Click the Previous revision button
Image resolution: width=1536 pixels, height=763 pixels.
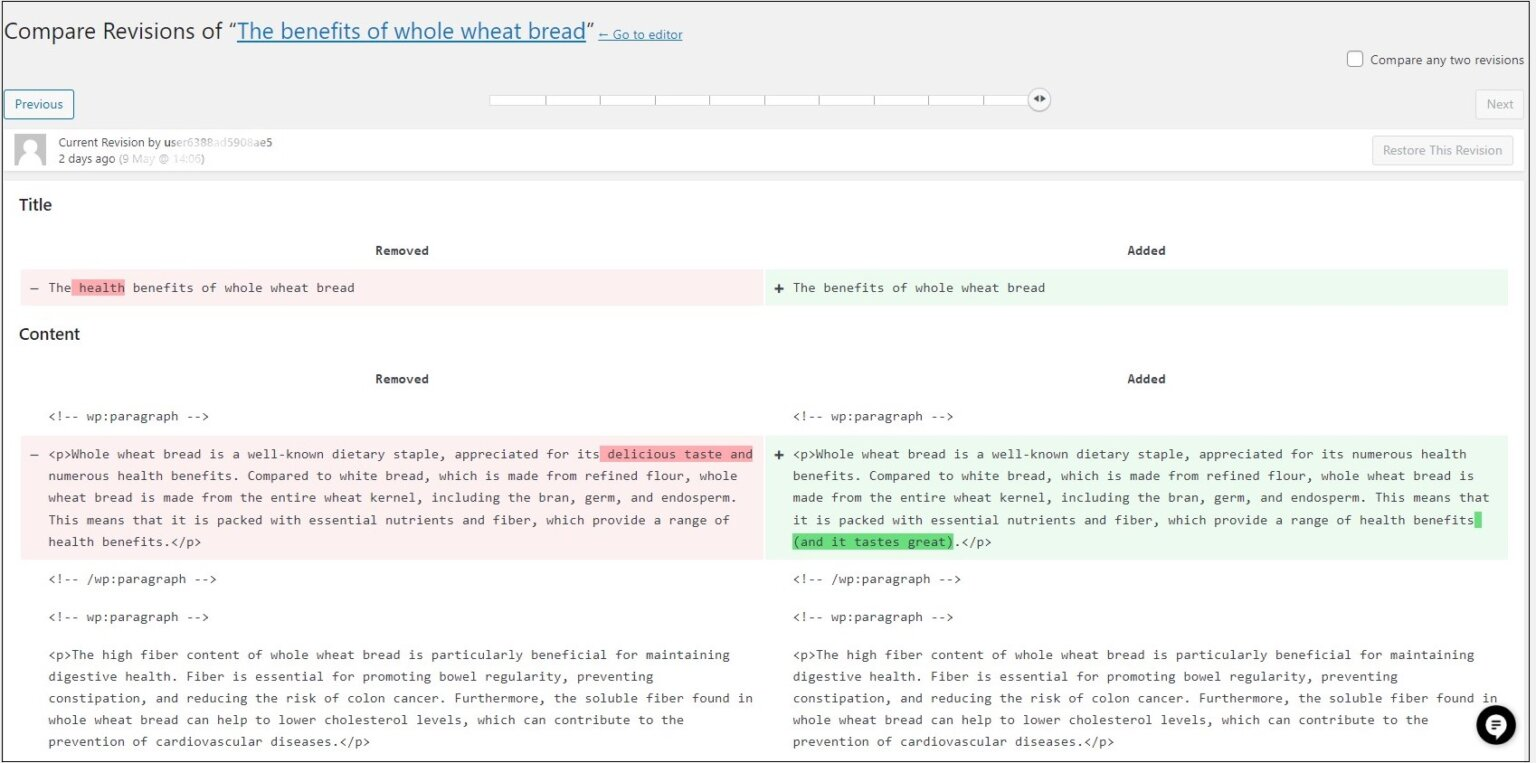coord(39,104)
